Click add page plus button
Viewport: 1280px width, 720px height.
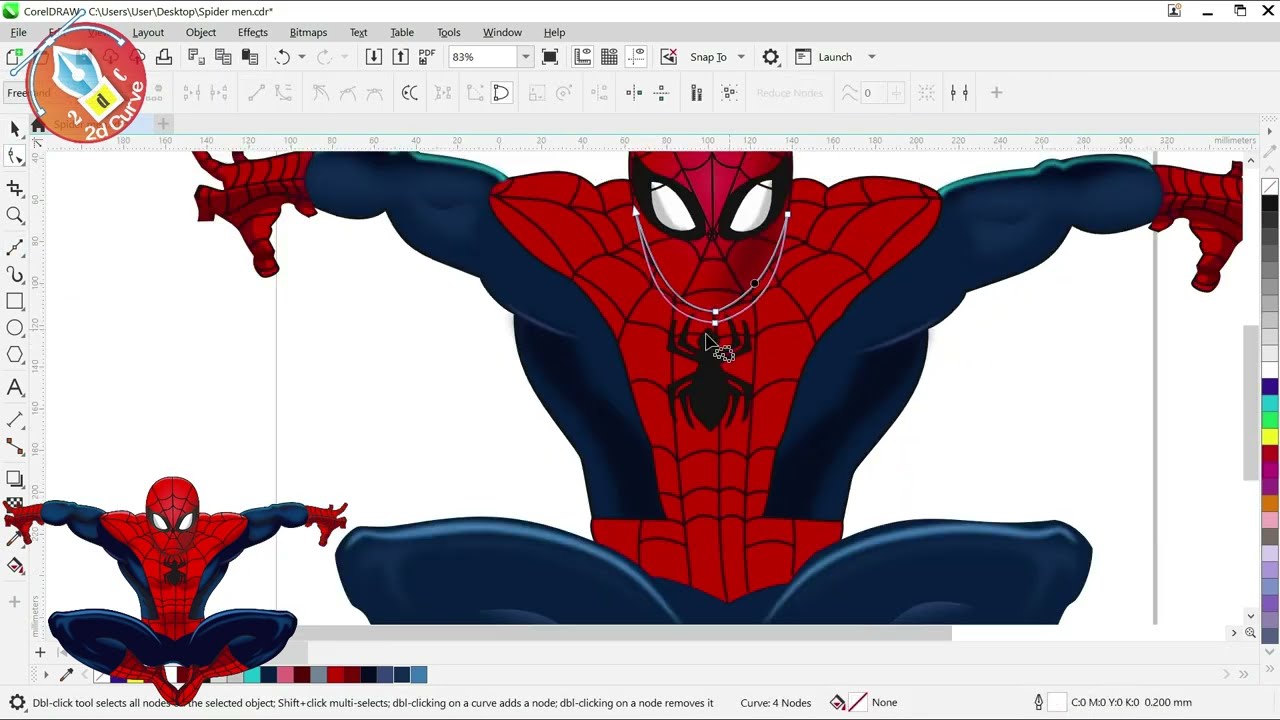[40, 652]
